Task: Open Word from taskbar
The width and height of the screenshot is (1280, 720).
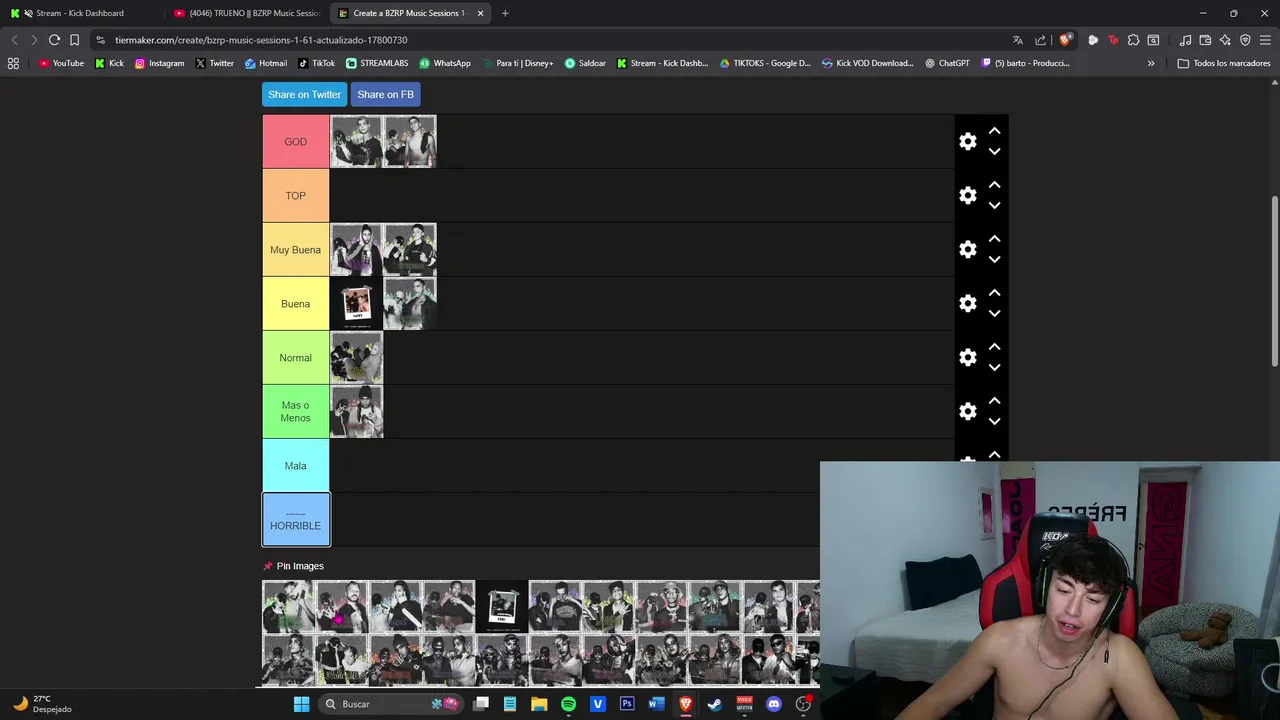Action: tap(656, 704)
